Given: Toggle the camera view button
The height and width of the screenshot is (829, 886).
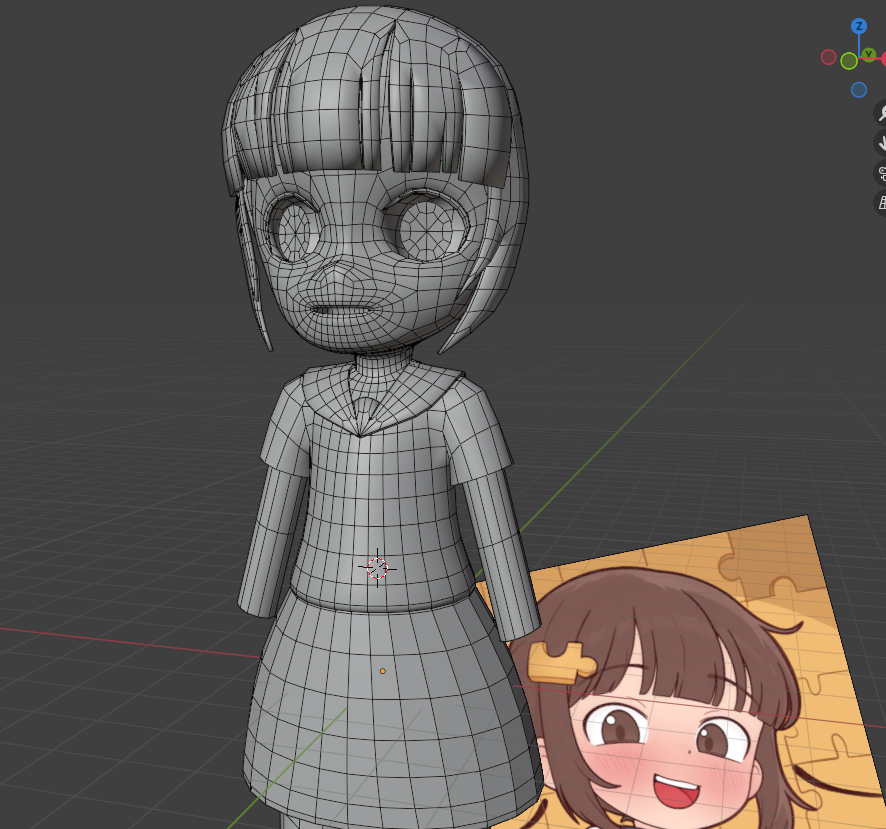Looking at the screenshot, I should pos(881,173).
